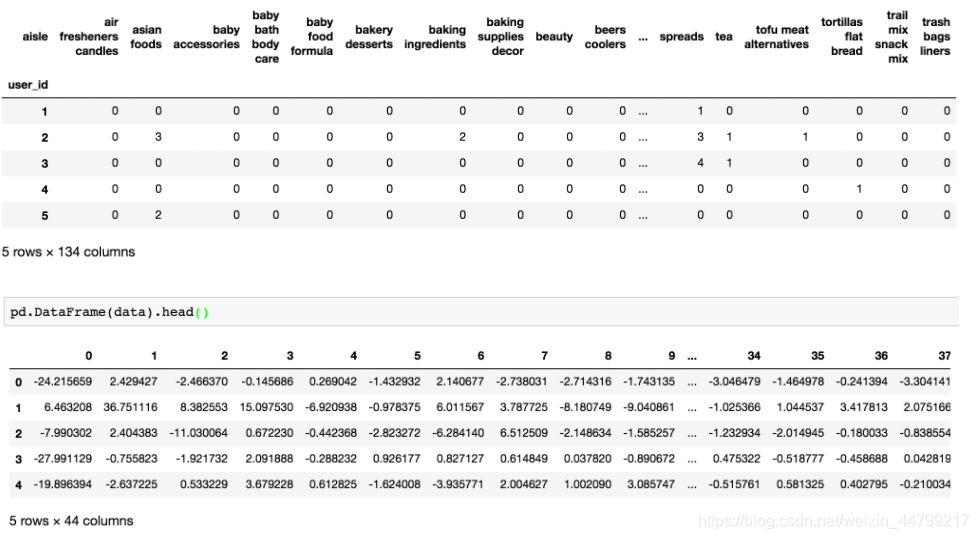Select the 'air fresheners candles' column header
This screenshot has height=539, width=979.
pyautogui.click(x=89, y=37)
